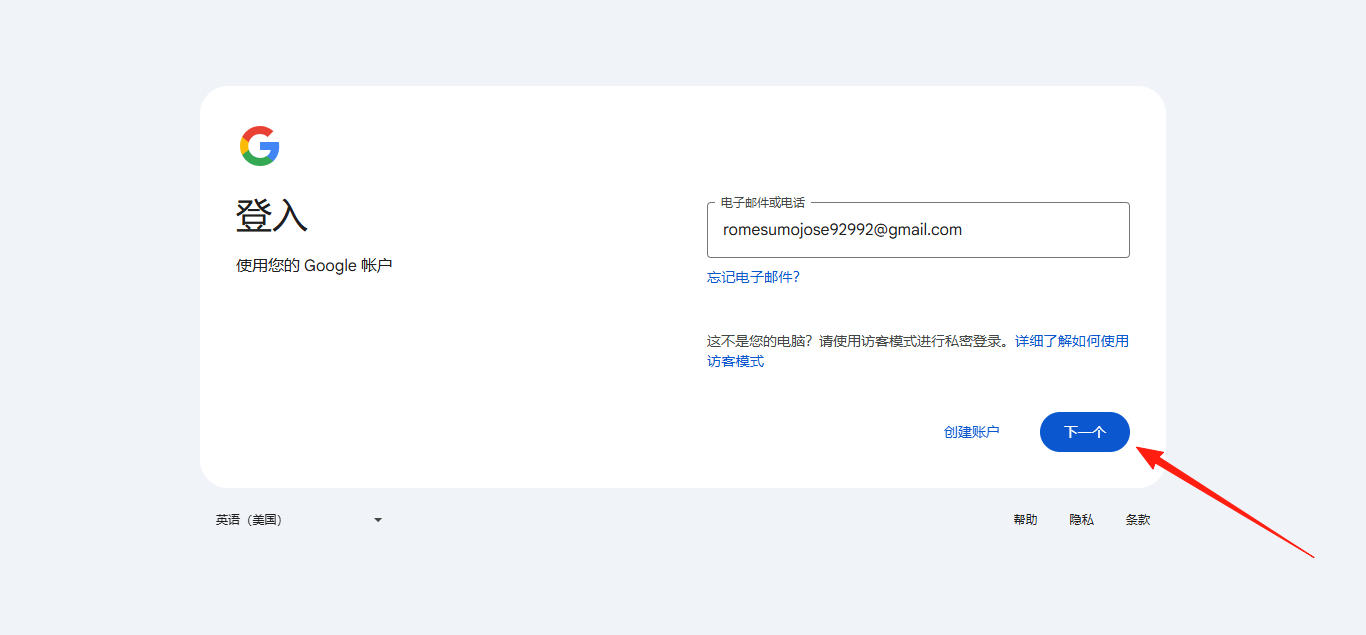This screenshot has height=635, width=1366.
Task: View the 隐私 privacy policy link
Action: click(x=1081, y=519)
